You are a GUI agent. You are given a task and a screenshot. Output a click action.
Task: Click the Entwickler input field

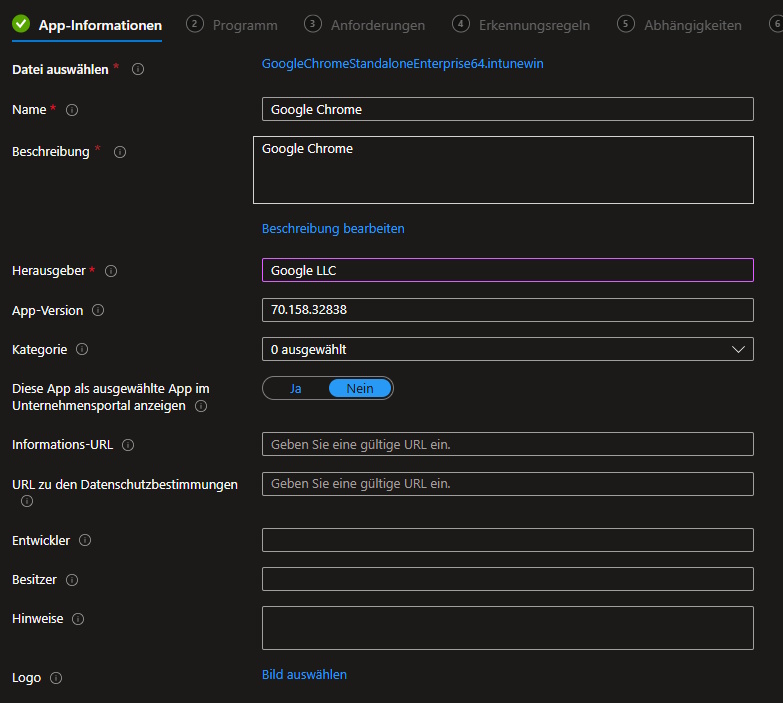pos(508,540)
